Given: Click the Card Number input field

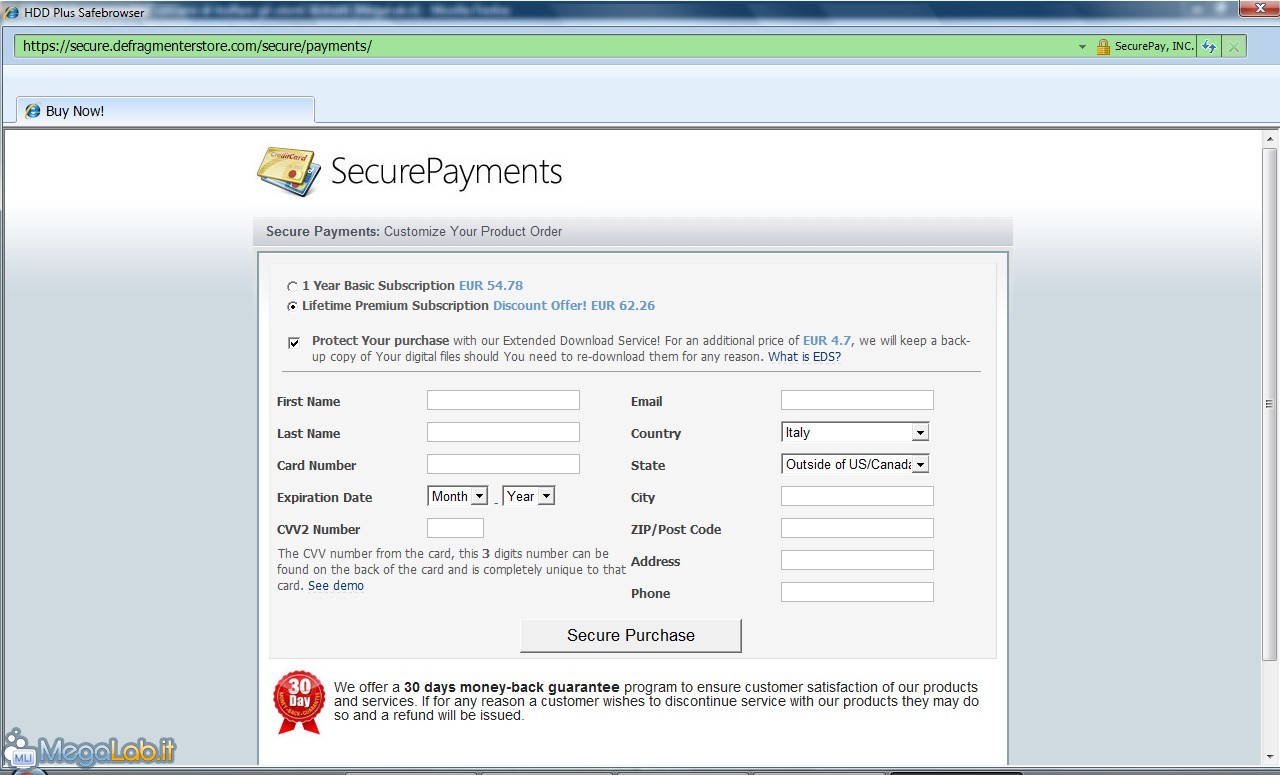Looking at the screenshot, I should [x=503, y=464].
